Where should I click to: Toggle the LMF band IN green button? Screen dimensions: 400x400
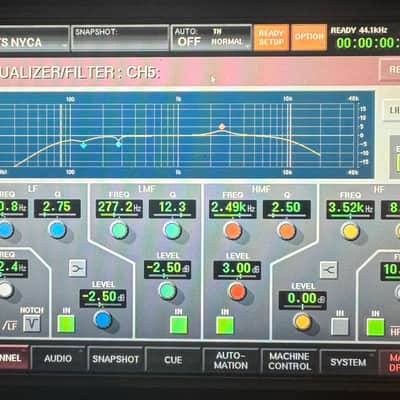[179, 325]
